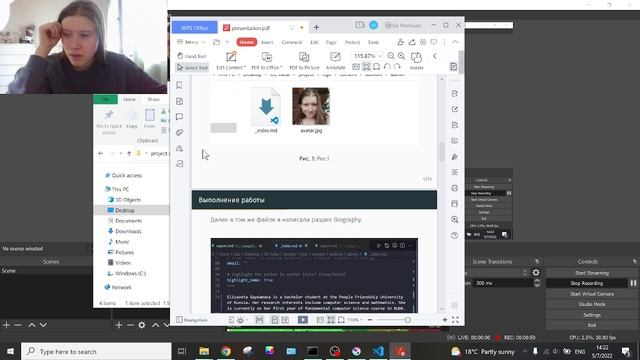Open a new tab with plus button
Image resolution: width=640 pixels, height=360 pixels.
(316, 27)
